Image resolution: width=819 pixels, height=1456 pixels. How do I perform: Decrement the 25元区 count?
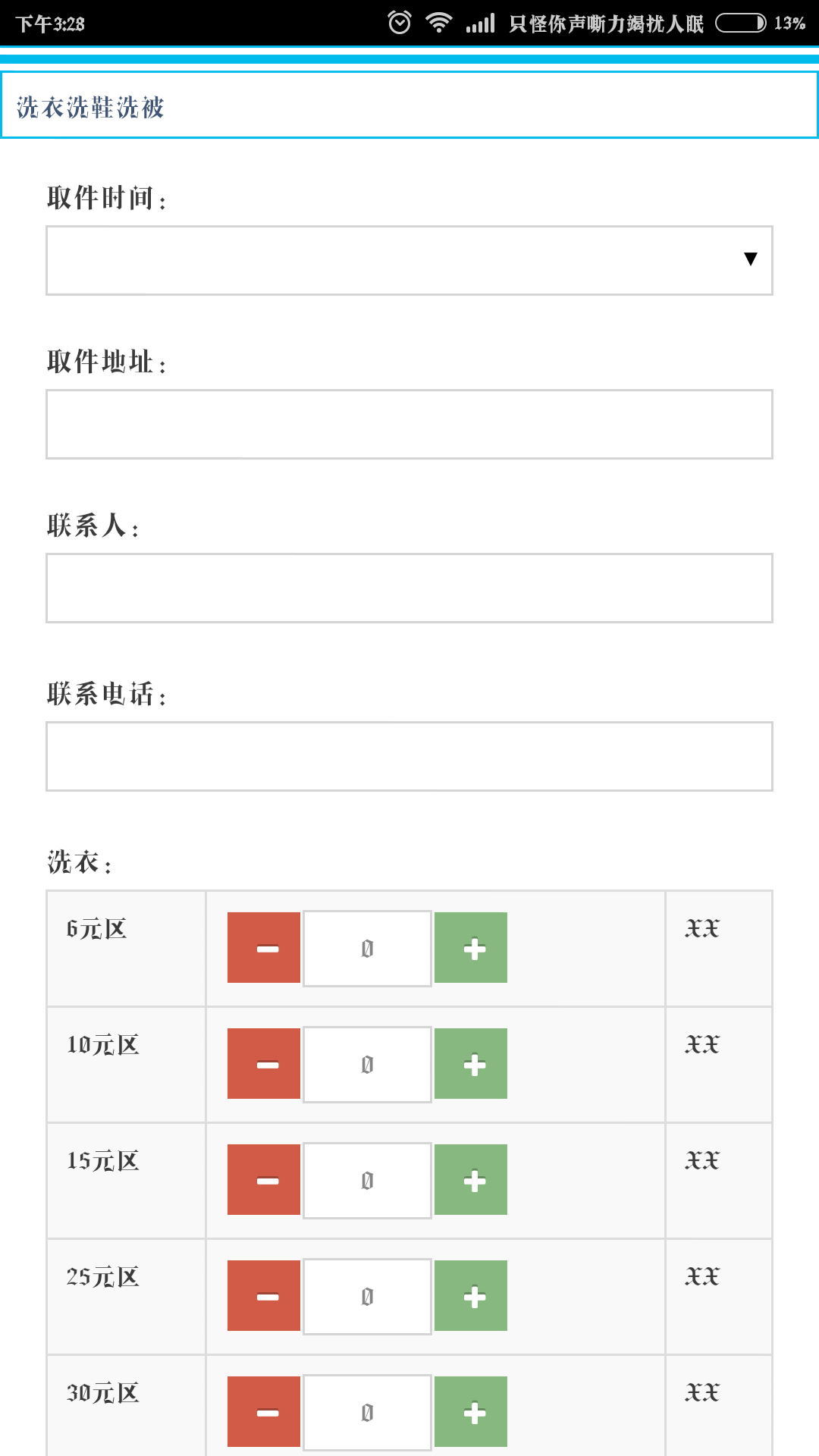tap(264, 1296)
